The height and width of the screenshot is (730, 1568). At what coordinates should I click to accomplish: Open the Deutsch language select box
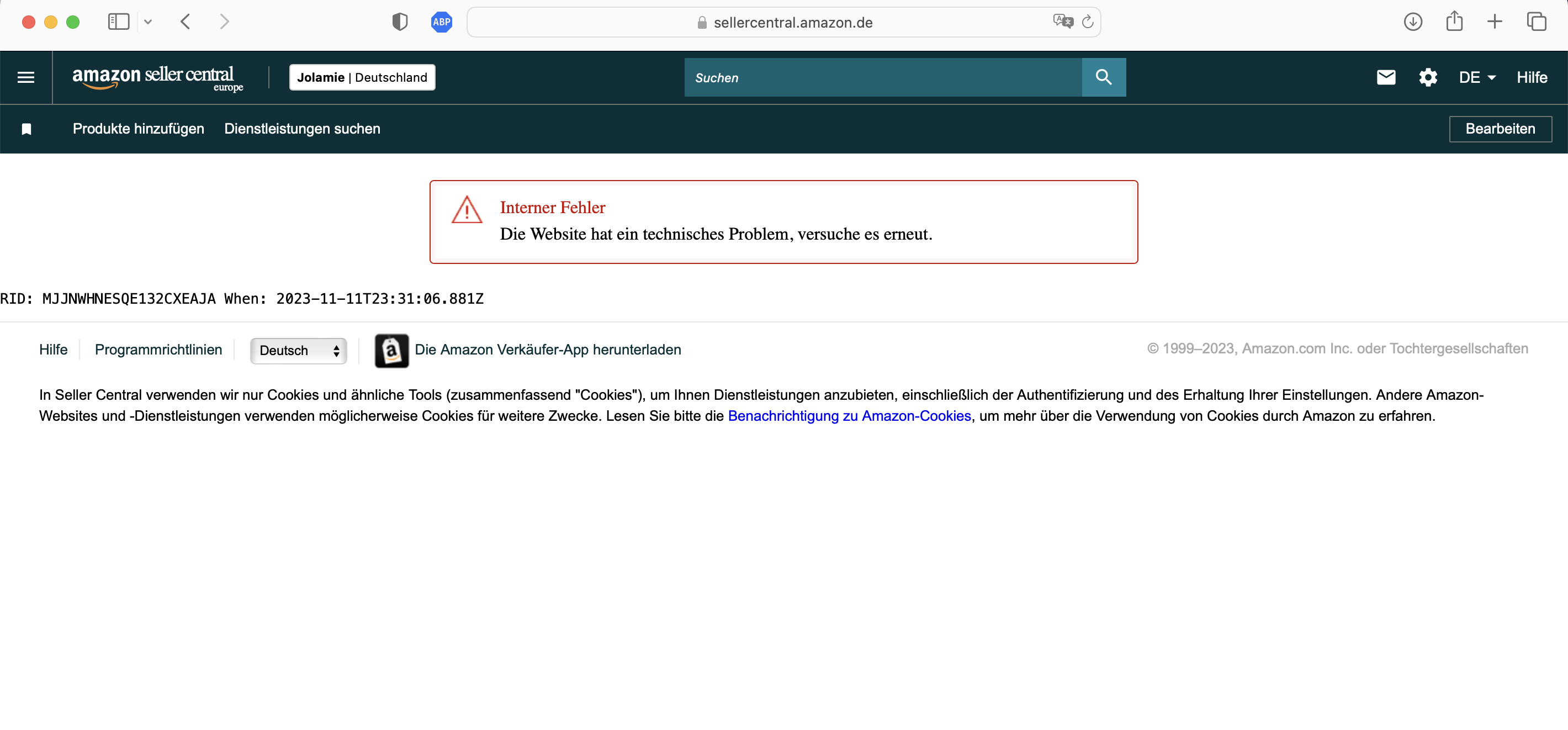(x=298, y=351)
